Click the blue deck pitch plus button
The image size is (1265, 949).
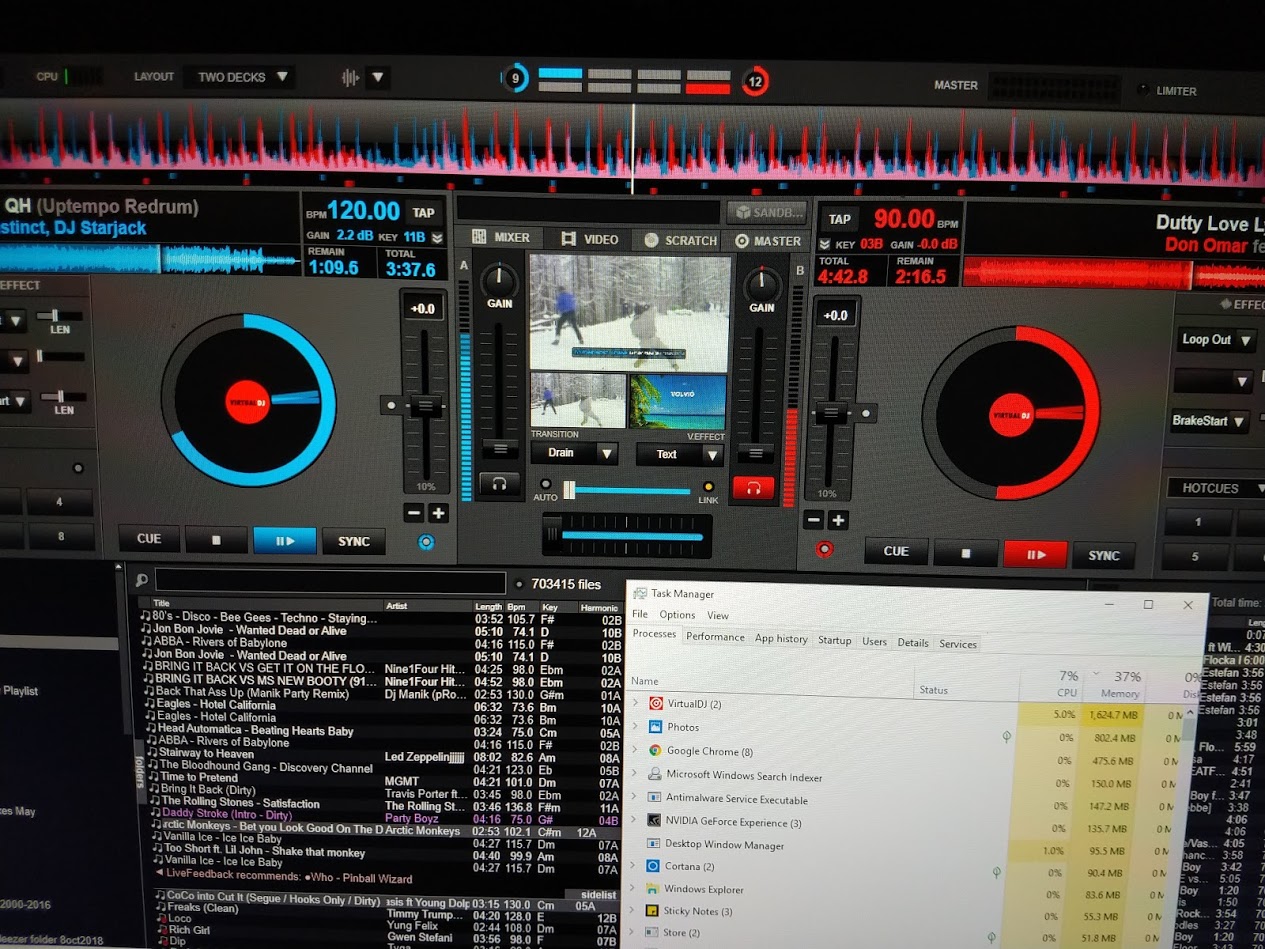(x=438, y=513)
